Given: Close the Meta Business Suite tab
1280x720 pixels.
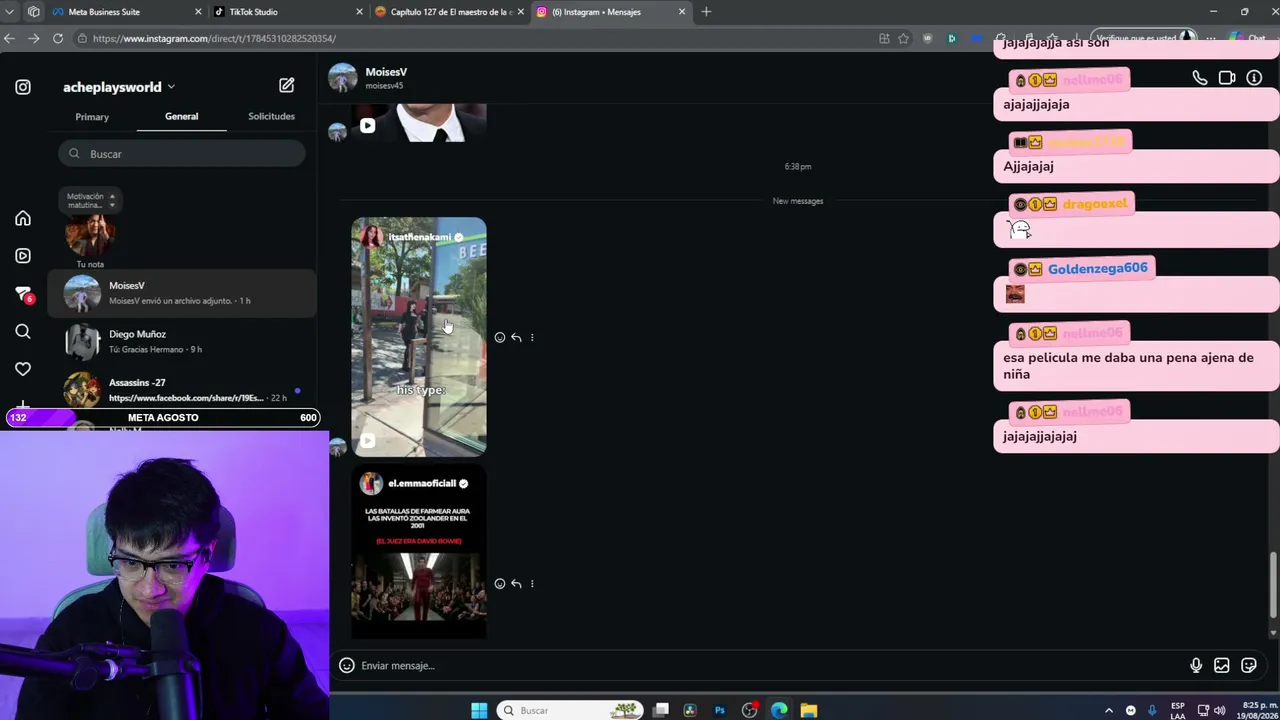Looking at the screenshot, I should tap(198, 12).
